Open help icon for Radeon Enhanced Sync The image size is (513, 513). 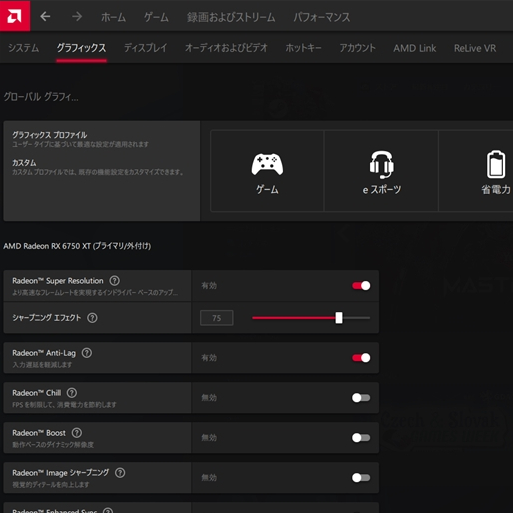pos(108,510)
